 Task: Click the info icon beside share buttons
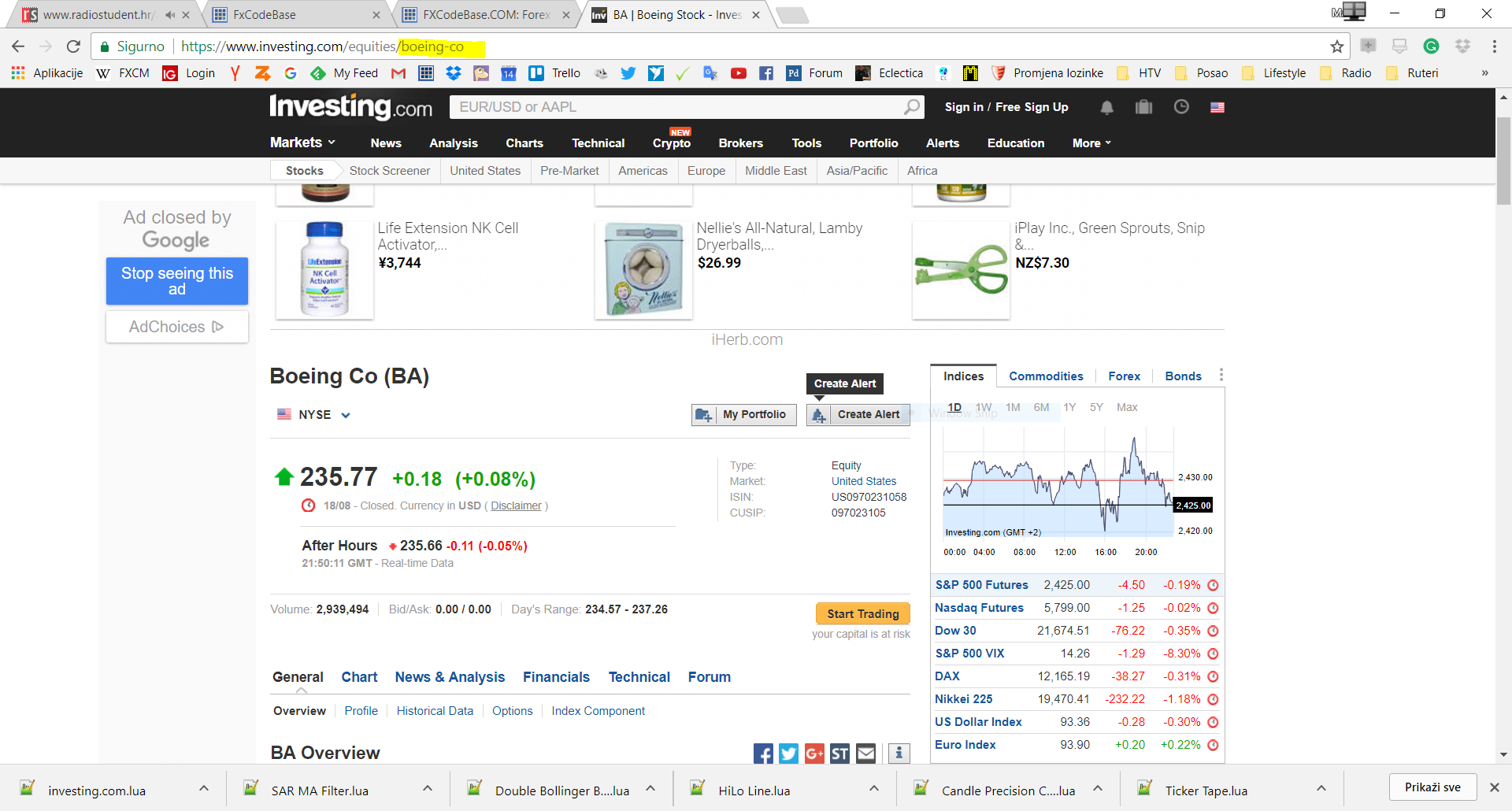point(899,754)
